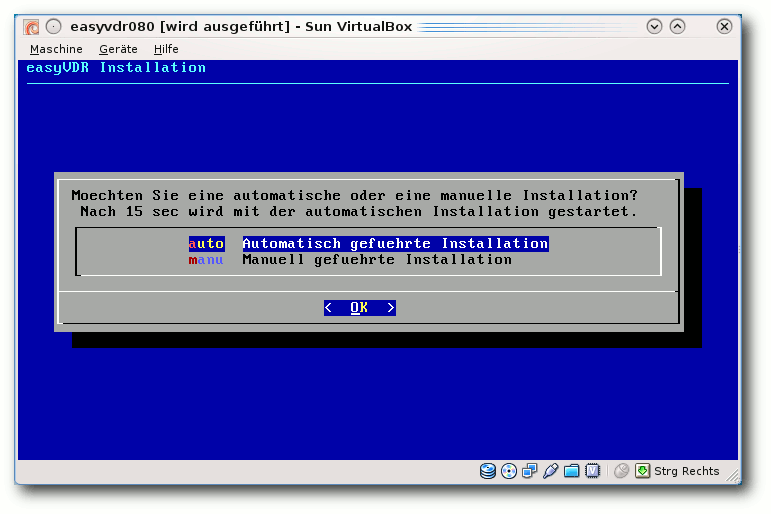
Task: Select the 'manu' installation tag
Action: pos(206,260)
